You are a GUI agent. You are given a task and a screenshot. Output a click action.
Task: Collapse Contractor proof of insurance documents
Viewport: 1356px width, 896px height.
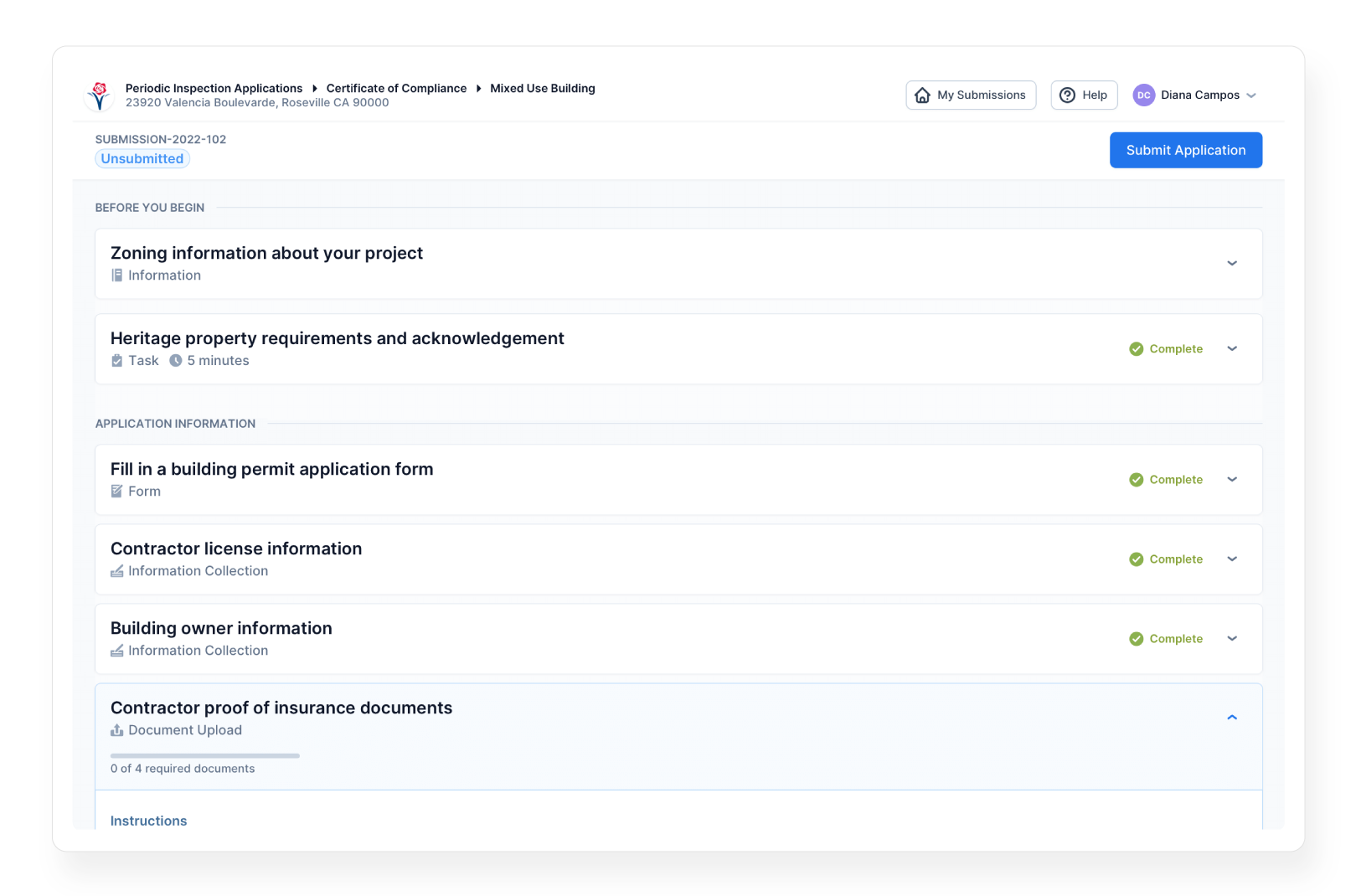pos(1231,718)
